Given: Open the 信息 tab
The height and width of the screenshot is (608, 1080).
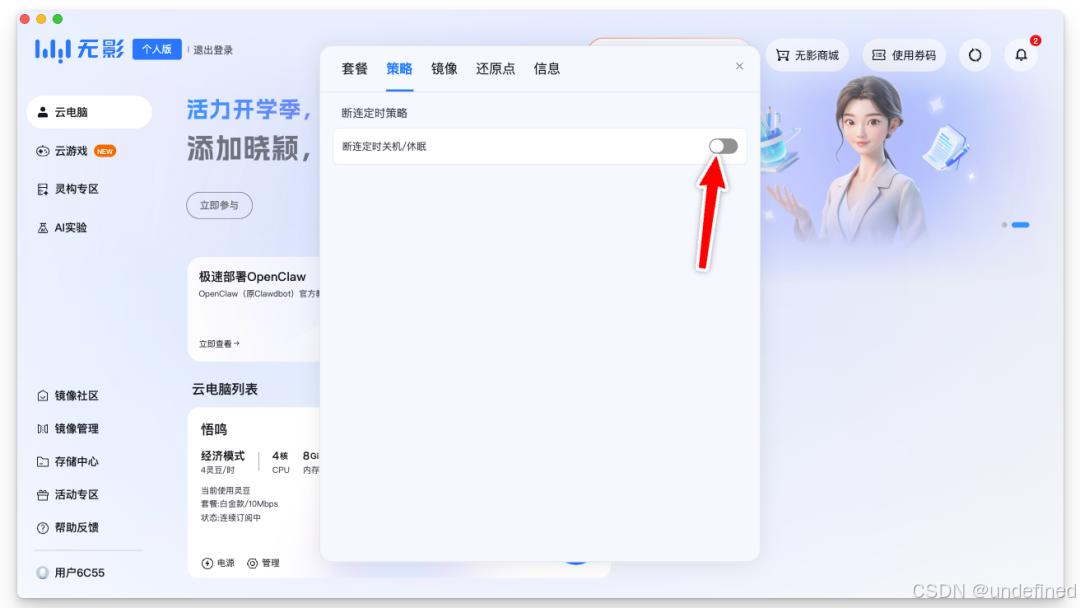Looking at the screenshot, I should (547, 68).
